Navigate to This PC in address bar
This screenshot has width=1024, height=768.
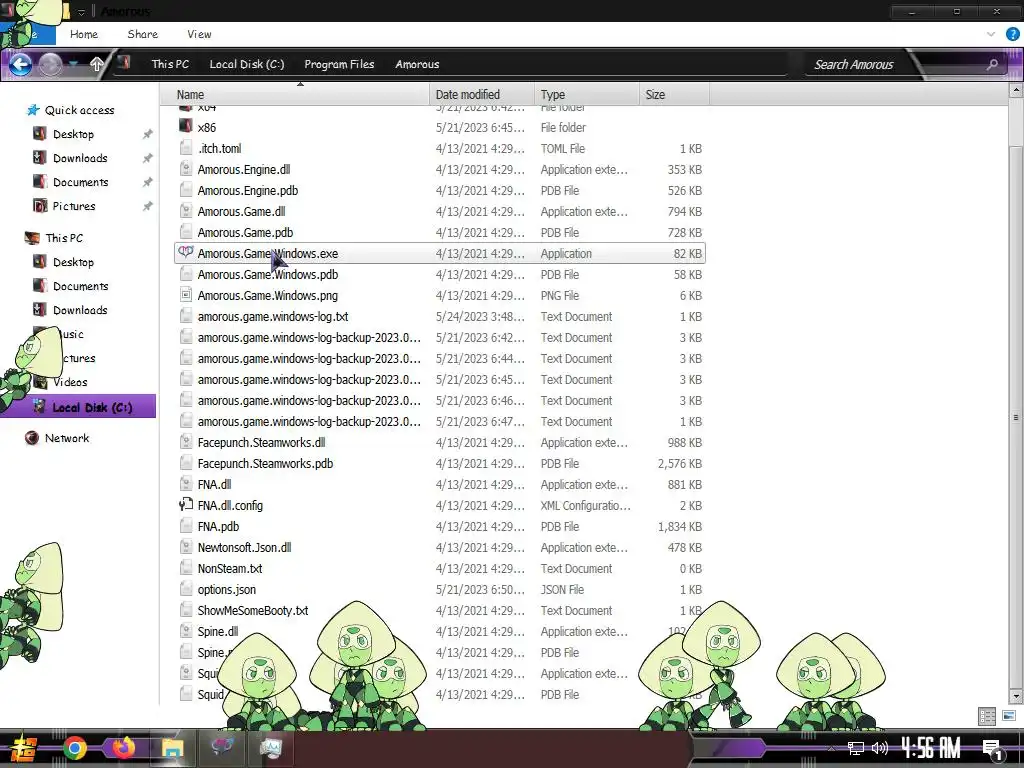[x=170, y=64]
